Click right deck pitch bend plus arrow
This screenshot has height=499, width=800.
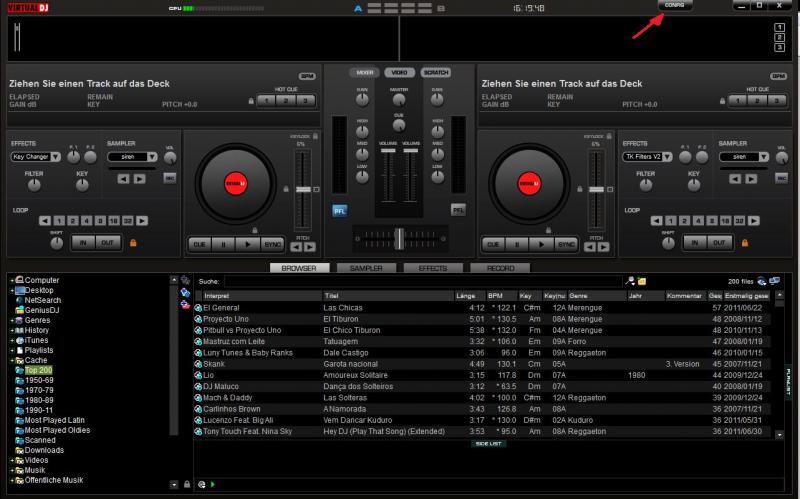[x=604, y=247]
